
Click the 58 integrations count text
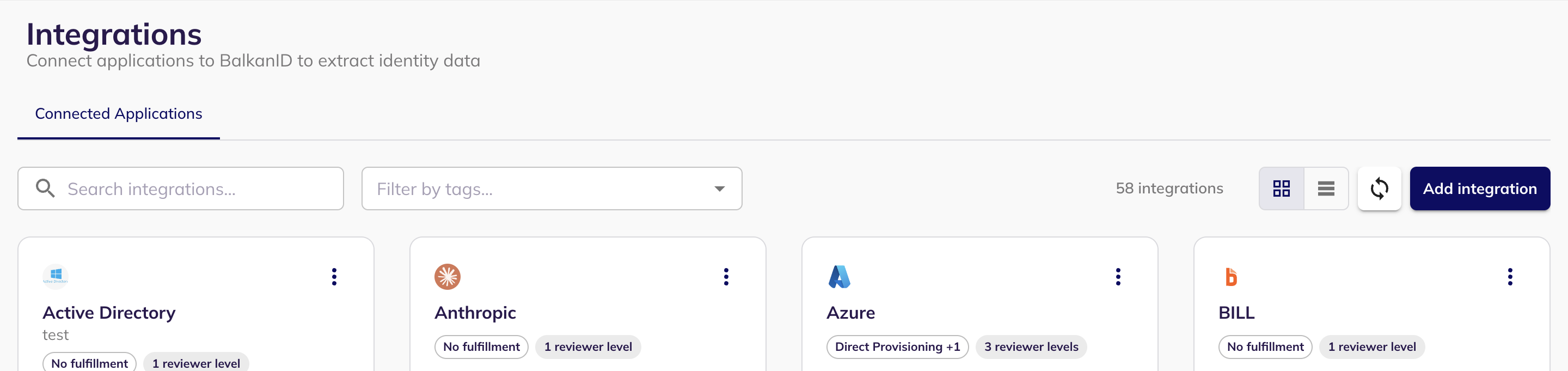point(1169,188)
